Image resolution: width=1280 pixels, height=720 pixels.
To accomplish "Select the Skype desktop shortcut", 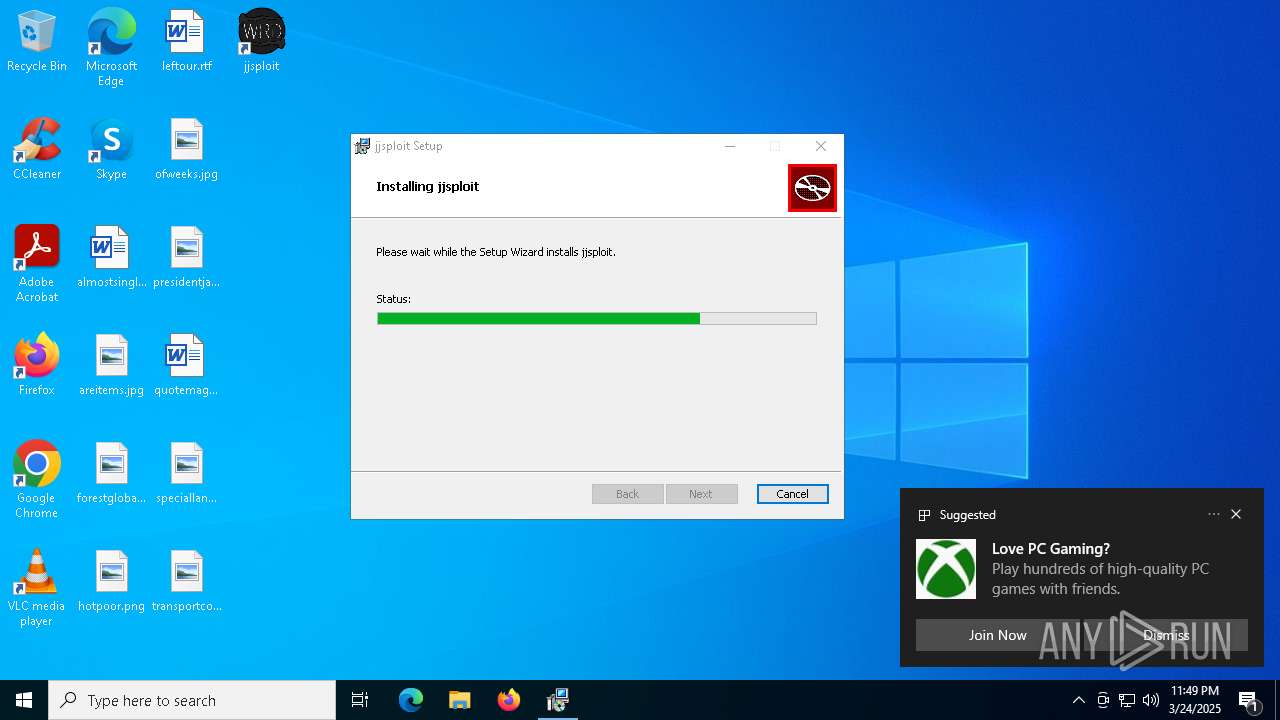I will point(111,149).
